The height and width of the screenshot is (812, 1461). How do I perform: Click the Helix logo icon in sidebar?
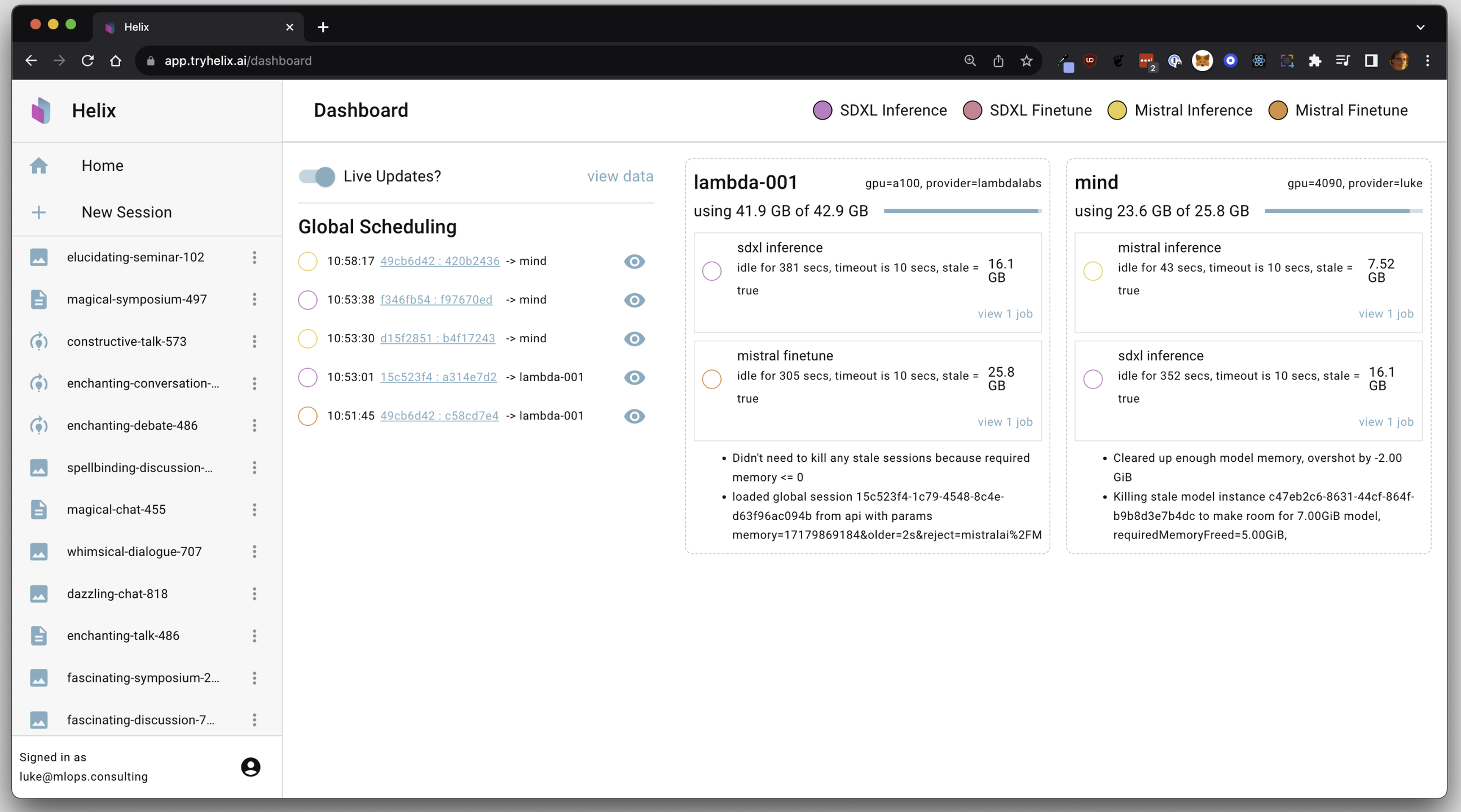pos(41,110)
